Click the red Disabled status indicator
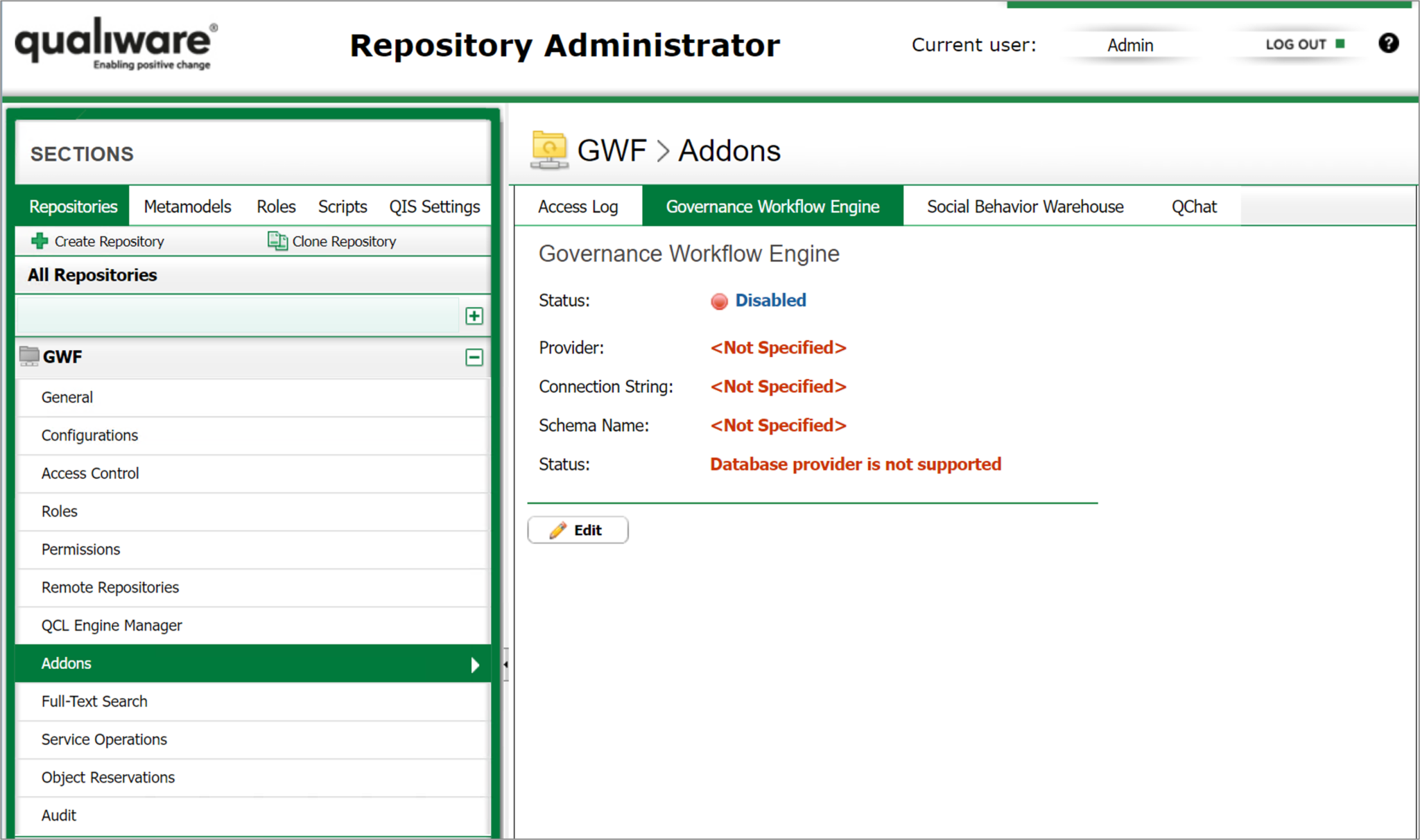This screenshot has height=840, width=1420. coord(719,301)
